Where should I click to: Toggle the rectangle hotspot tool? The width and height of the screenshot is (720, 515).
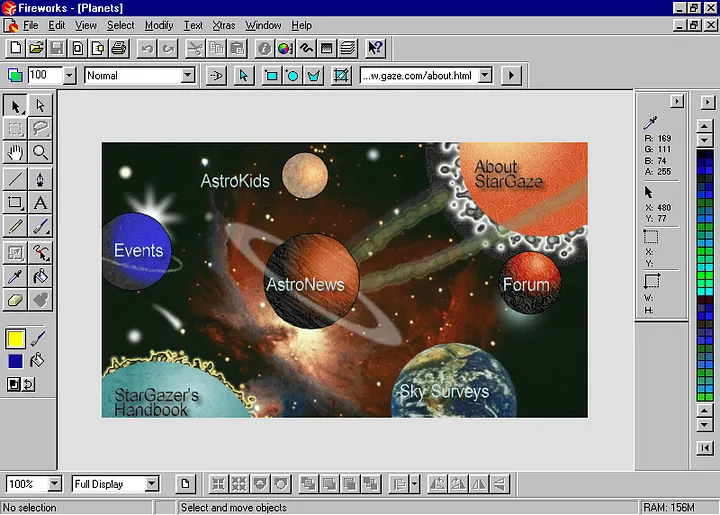click(271, 75)
